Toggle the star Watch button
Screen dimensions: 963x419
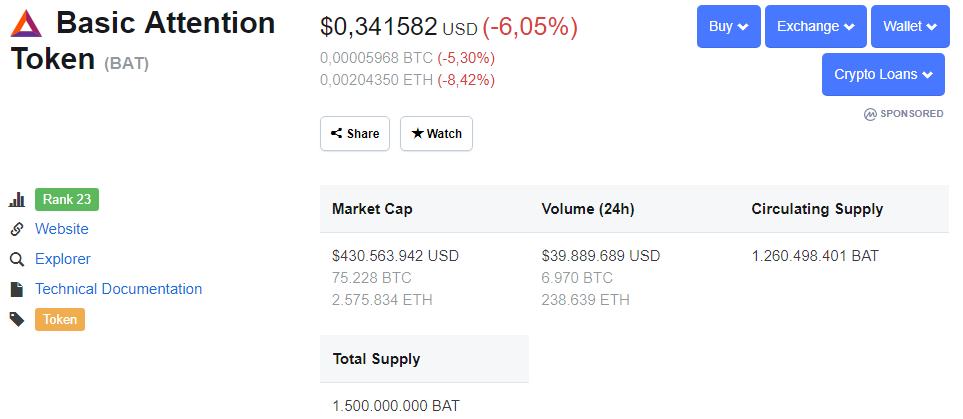tap(436, 133)
